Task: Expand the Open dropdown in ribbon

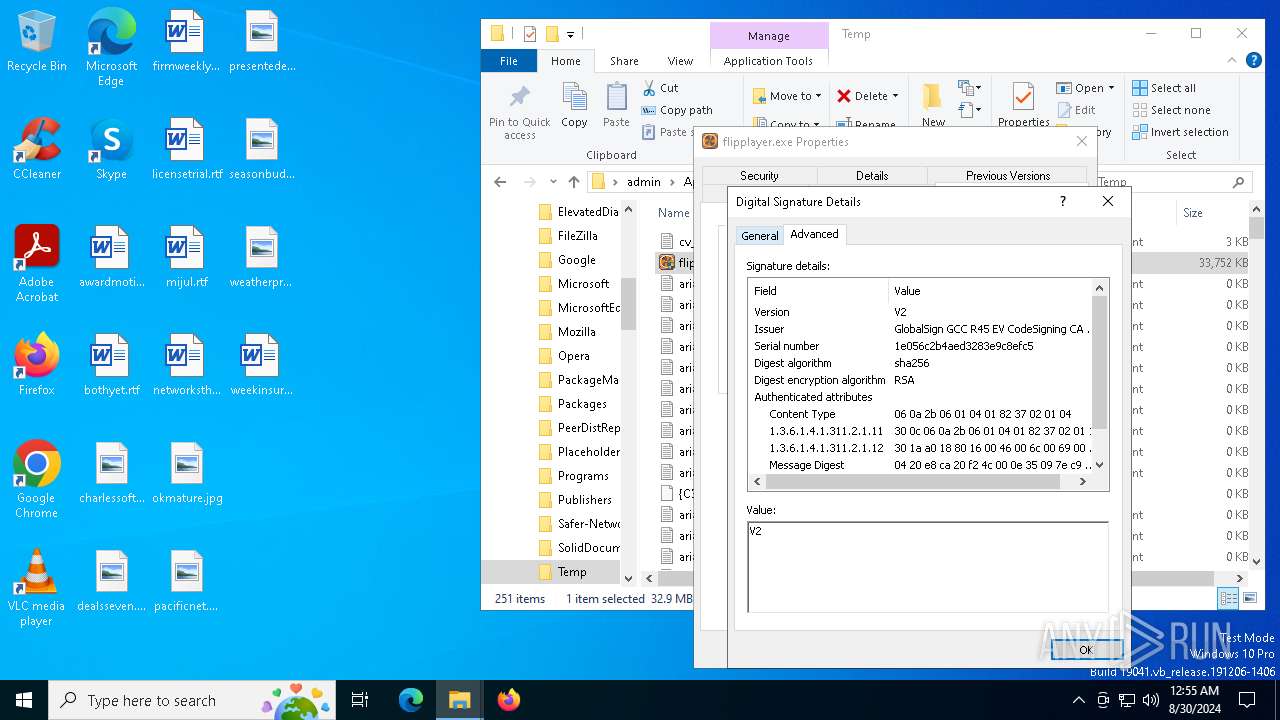Action: pos(1111,88)
